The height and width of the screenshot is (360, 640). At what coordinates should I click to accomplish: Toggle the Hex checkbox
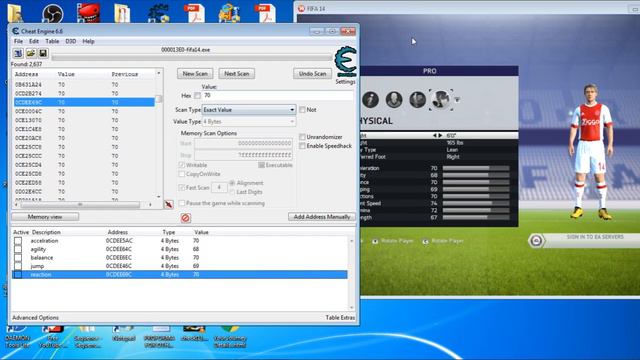[x=198, y=96]
